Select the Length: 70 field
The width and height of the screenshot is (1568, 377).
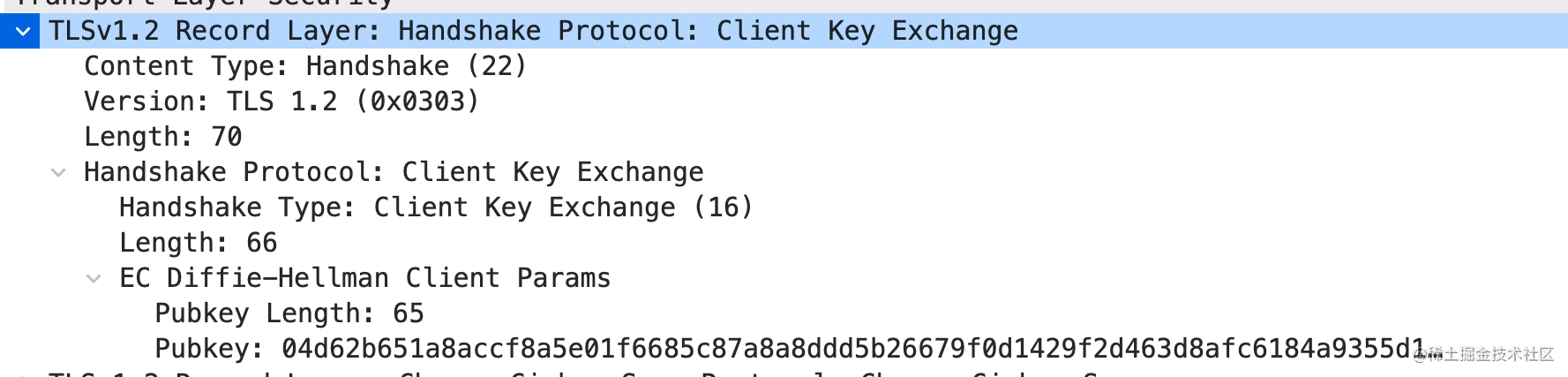162,137
